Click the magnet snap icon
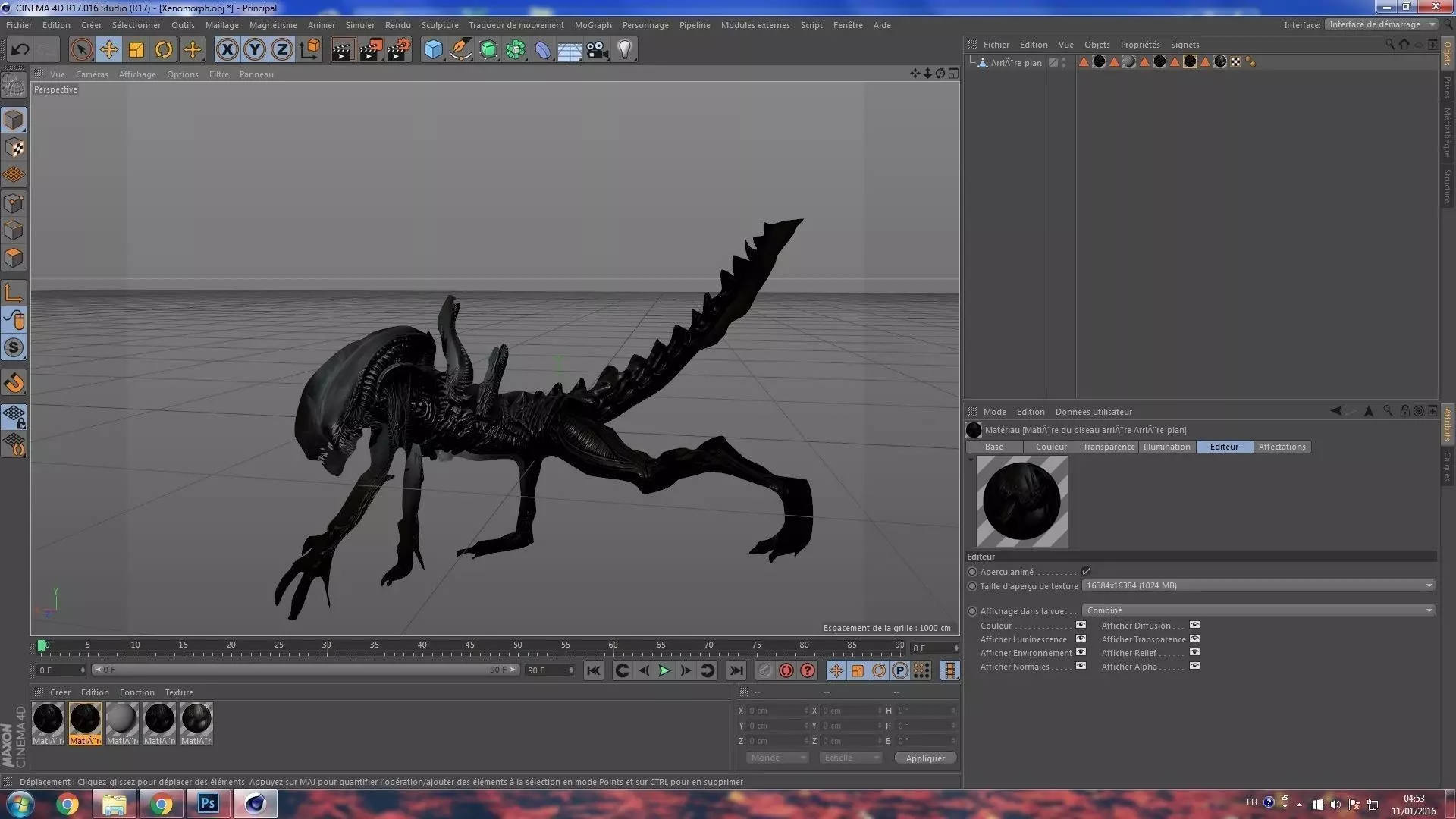The height and width of the screenshot is (819, 1456). 14,382
